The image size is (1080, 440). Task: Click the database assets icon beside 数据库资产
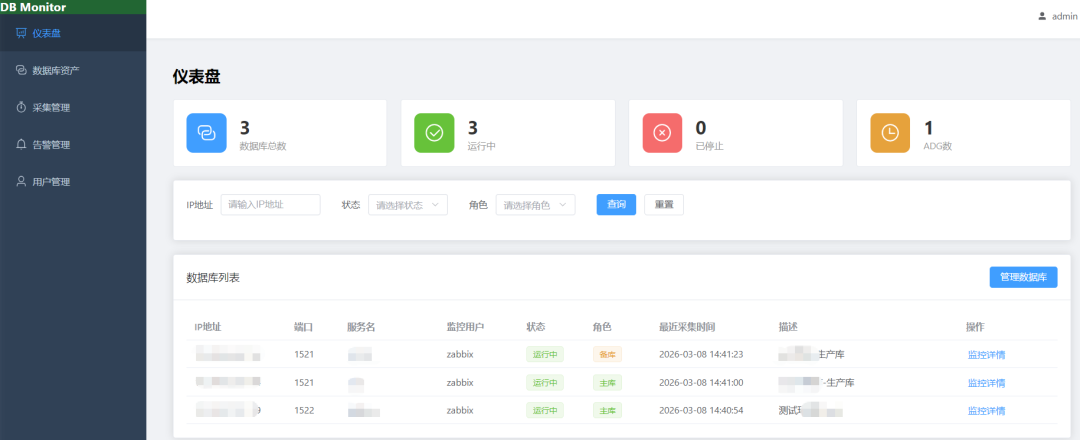click(x=21, y=70)
